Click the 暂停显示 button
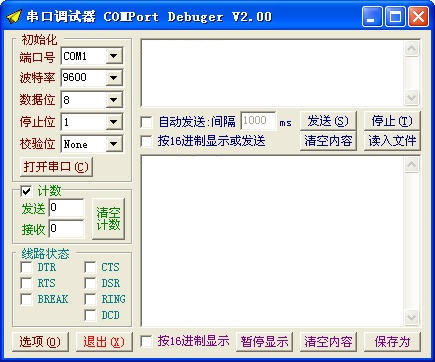 click(x=264, y=342)
